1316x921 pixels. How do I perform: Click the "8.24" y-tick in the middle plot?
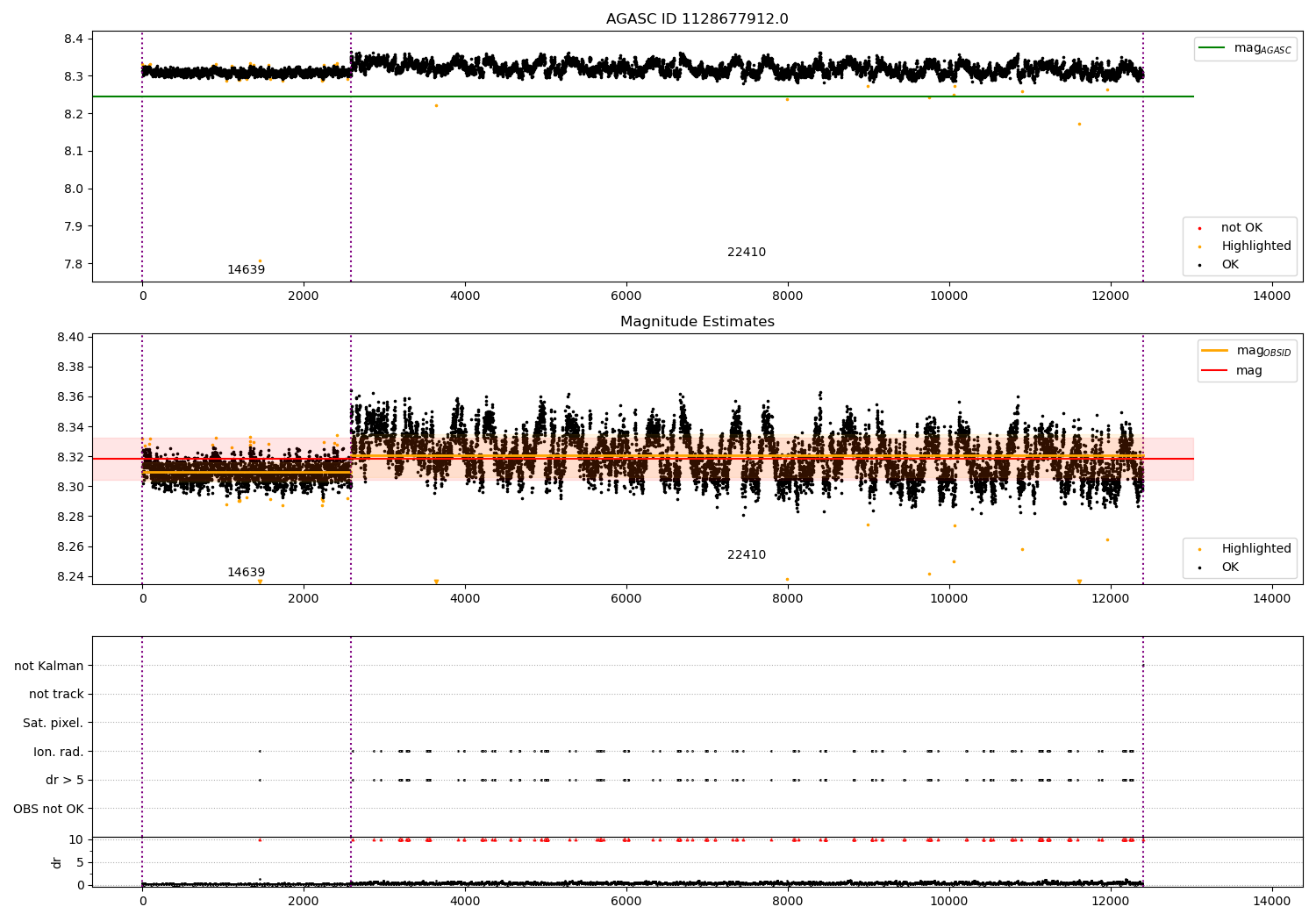pos(70,576)
